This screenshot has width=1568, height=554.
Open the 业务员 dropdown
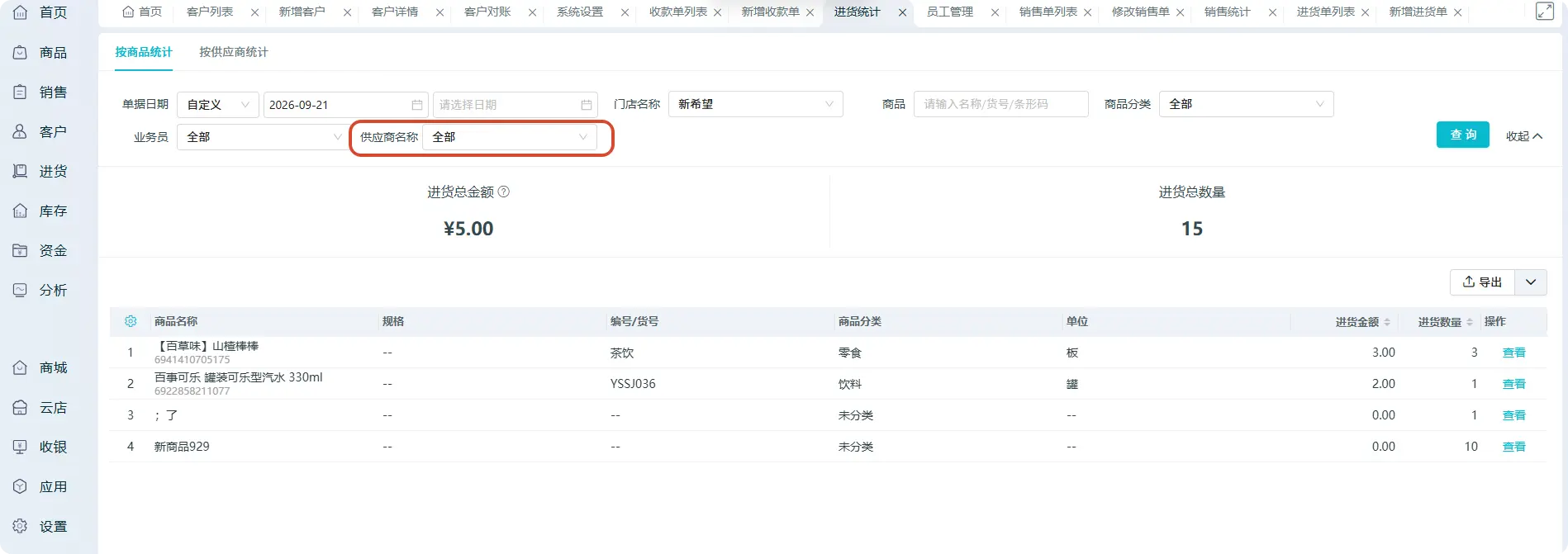262,137
